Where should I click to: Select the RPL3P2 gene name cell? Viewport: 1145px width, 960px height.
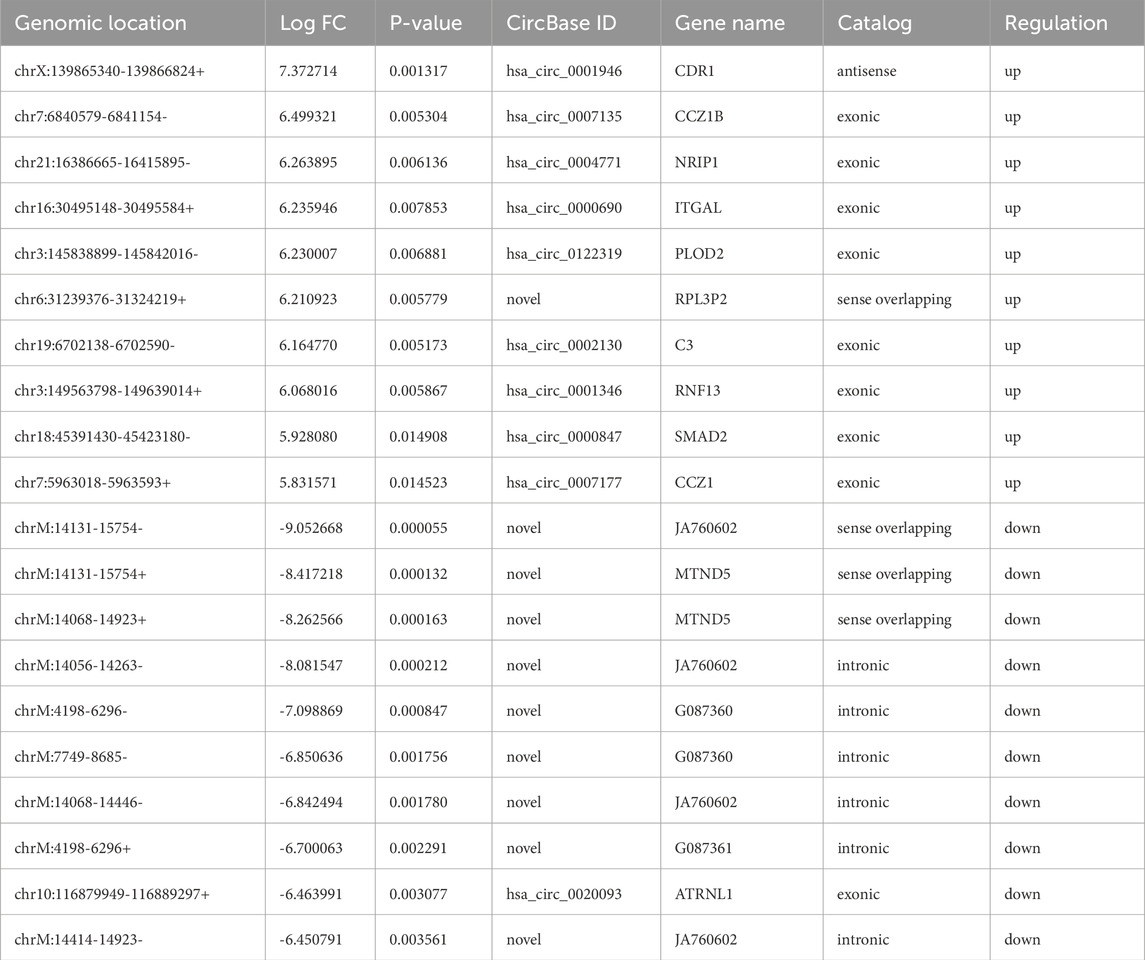tap(702, 300)
